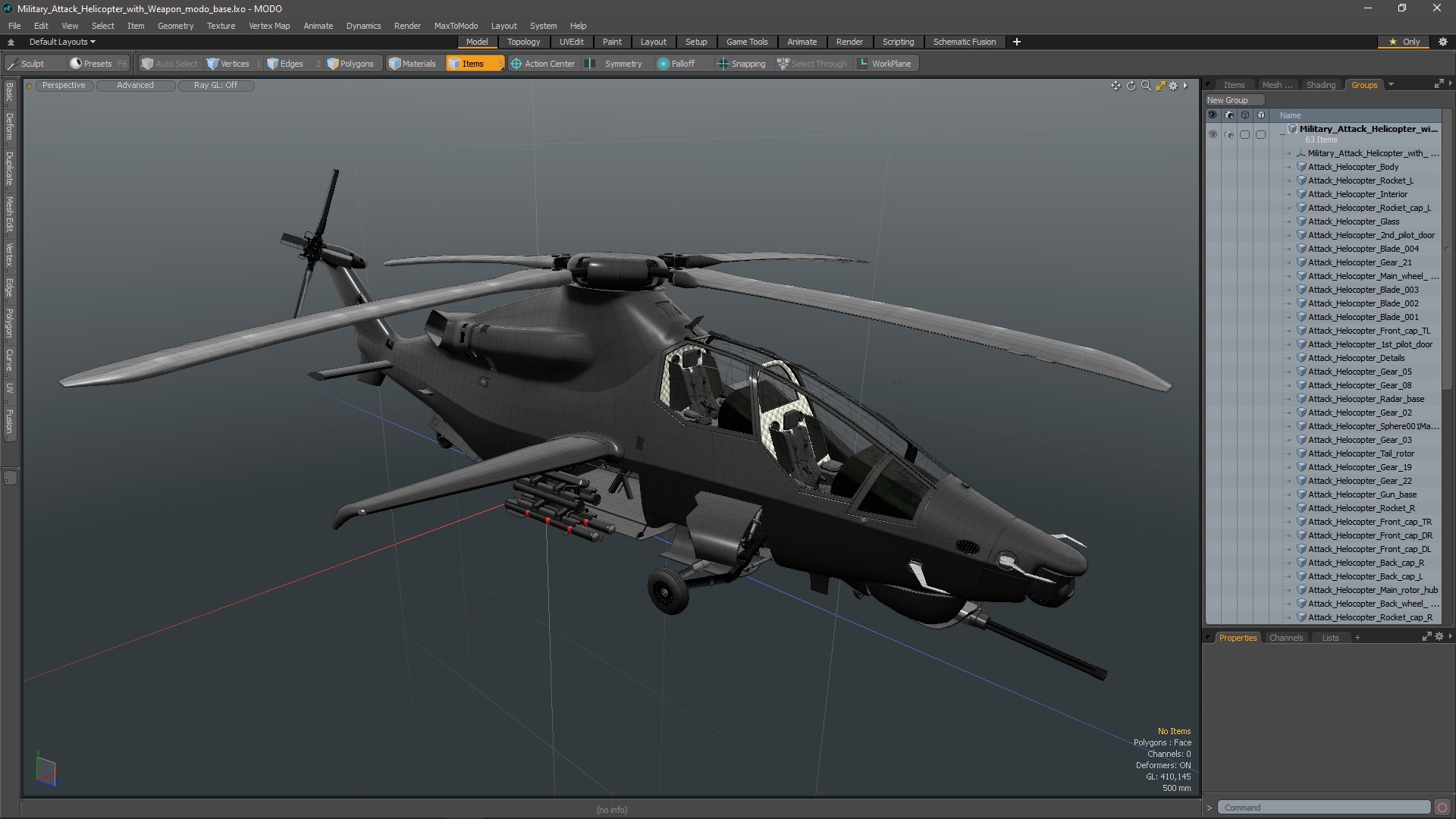
Task: Toggle visibility eye of Military_Attack_Helicopter group
Action: [1212, 135]
